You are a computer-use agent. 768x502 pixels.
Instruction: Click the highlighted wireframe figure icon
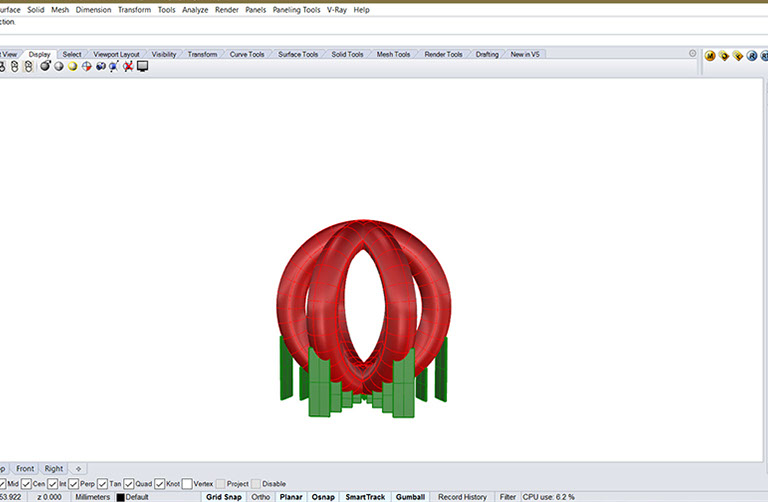(28, 67)
